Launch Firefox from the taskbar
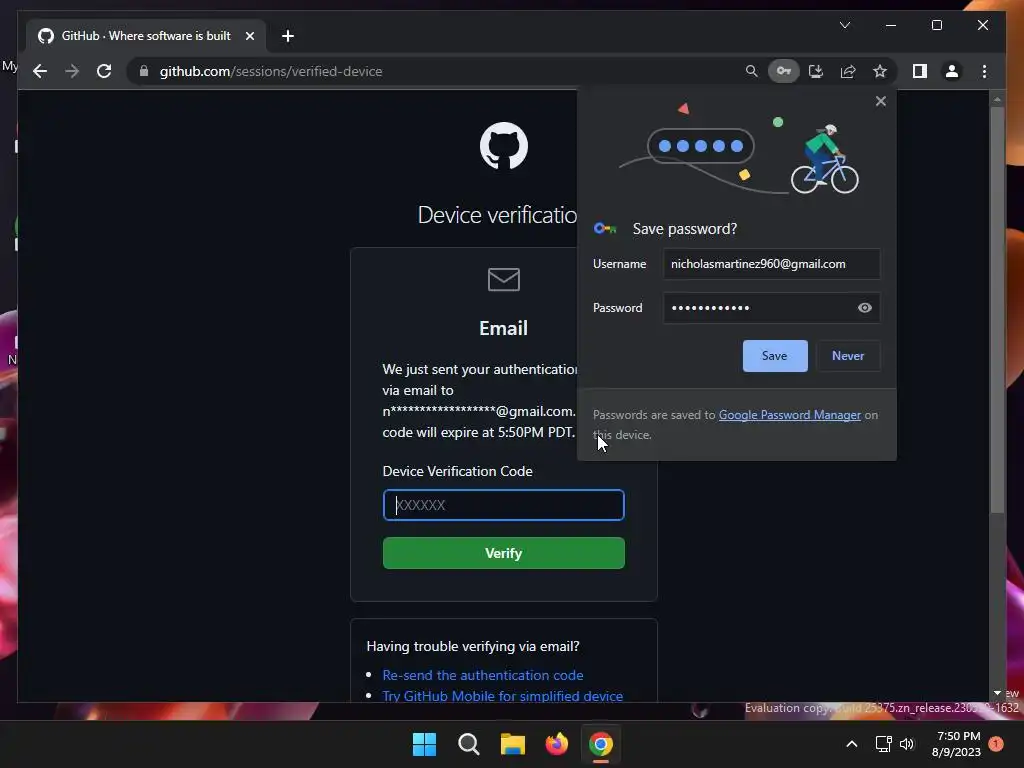Viewport: 1024px width, 768px height. (x=556, y=744)
